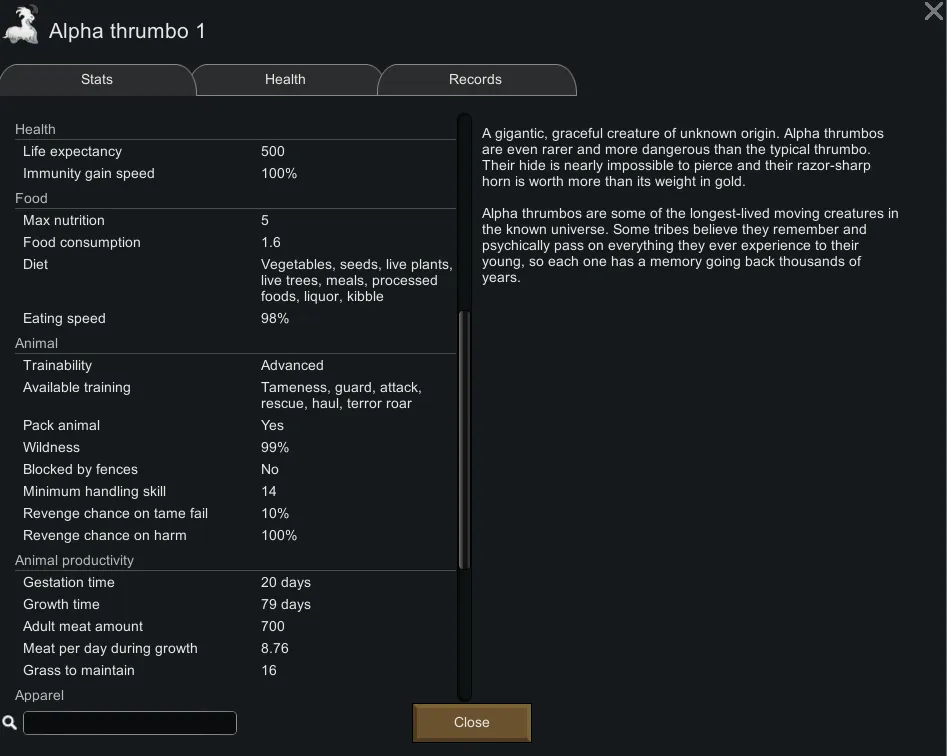Click the magnifying glass search icon

(x=10, y=722)
